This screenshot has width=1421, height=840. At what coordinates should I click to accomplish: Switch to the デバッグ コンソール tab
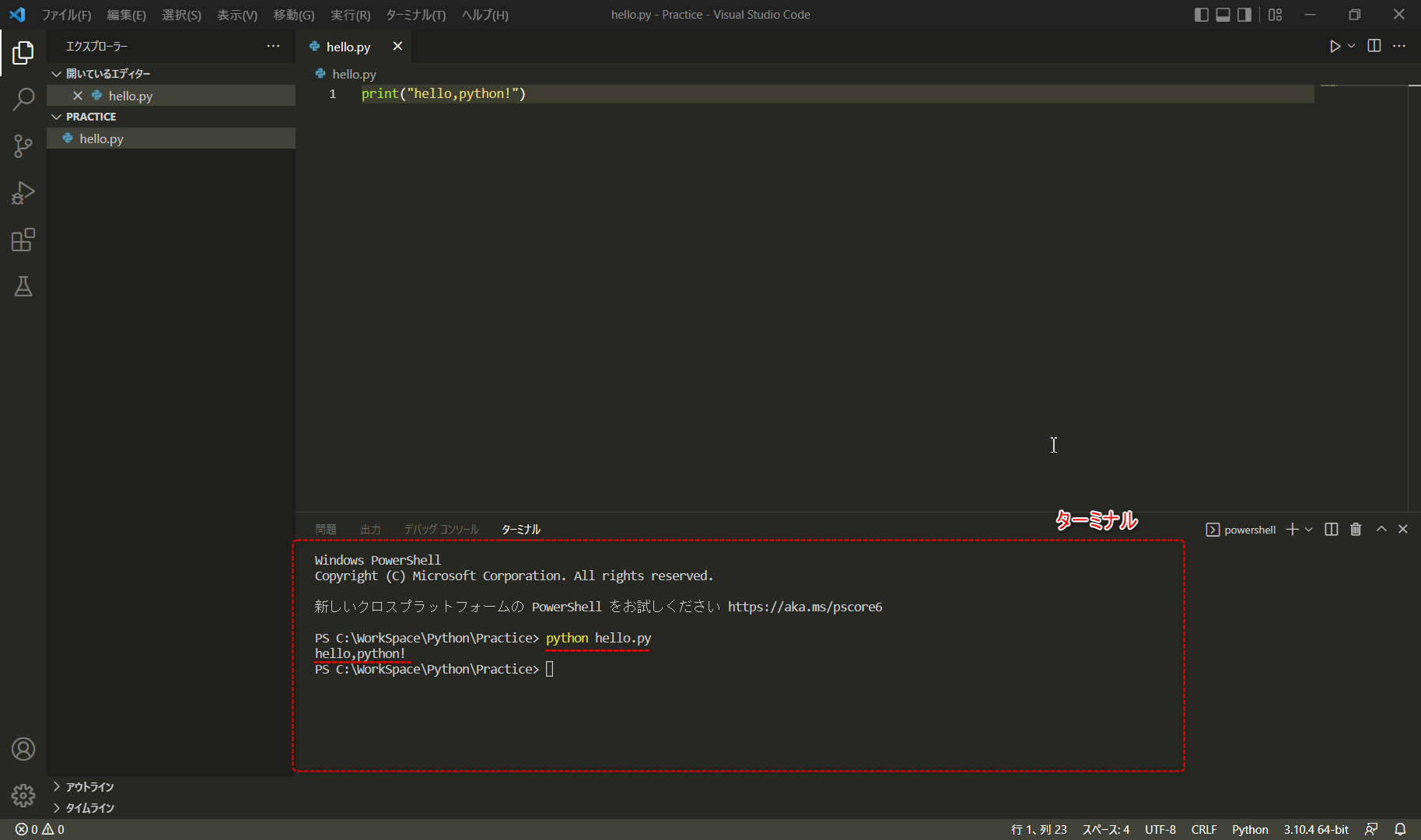tap(441, 530)
